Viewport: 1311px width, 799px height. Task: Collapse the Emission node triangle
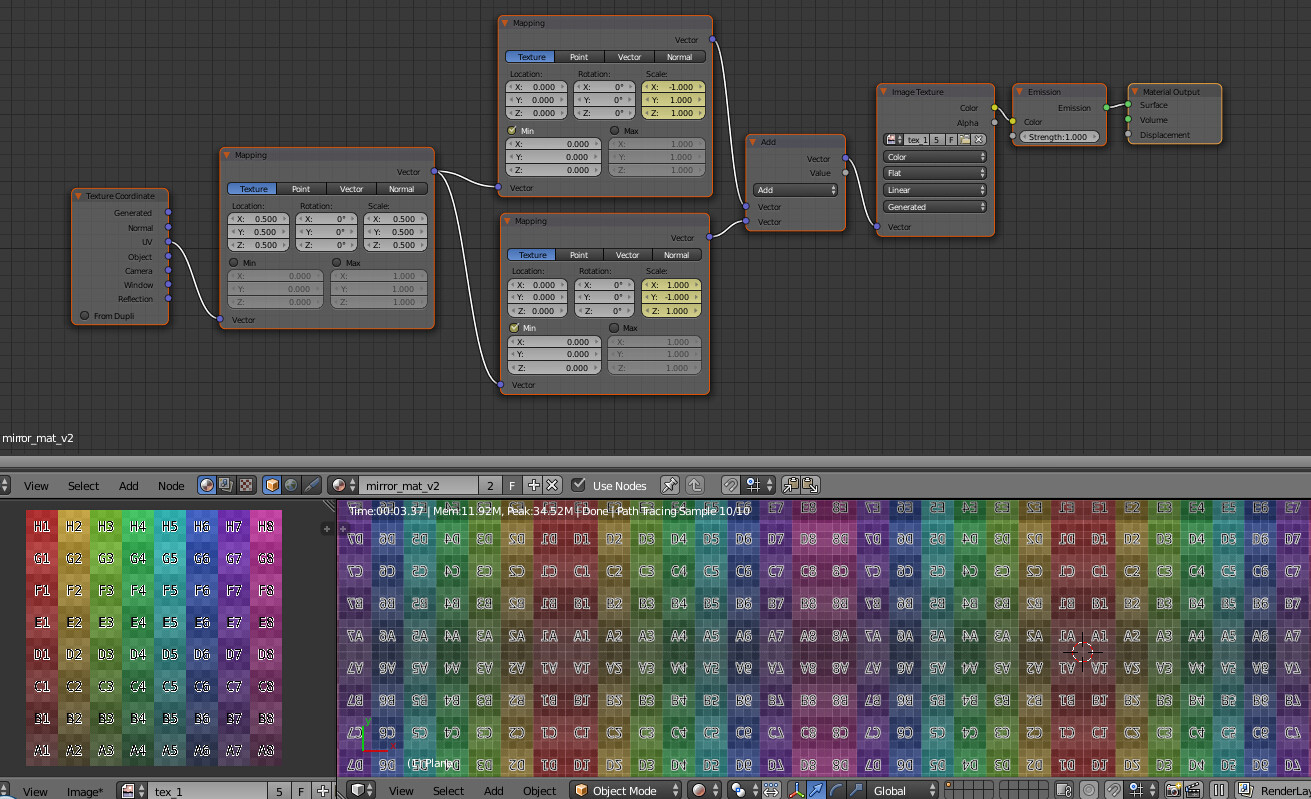[1020, 92]
